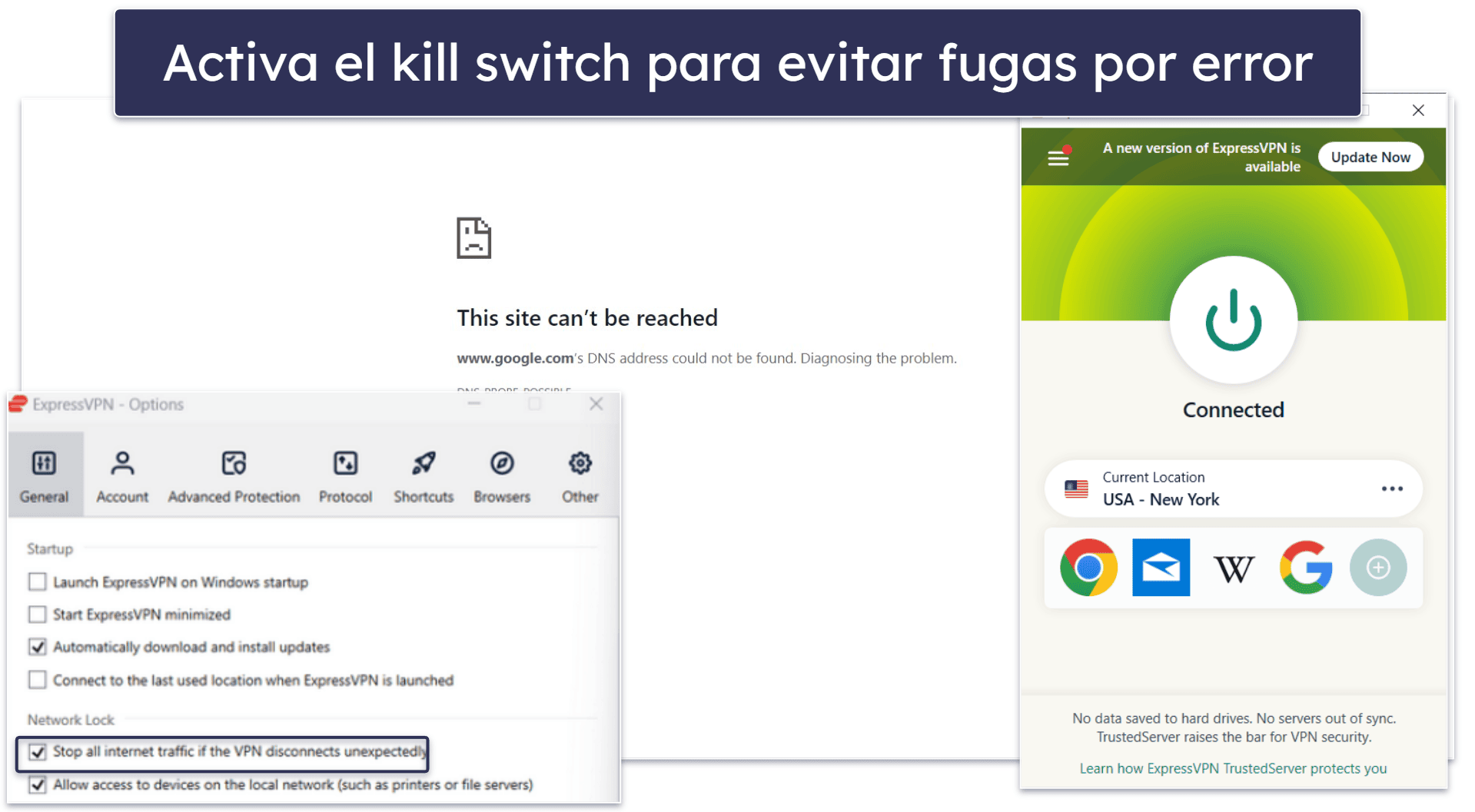
Task: Open the Other options tab
Action: coord(580,476)
